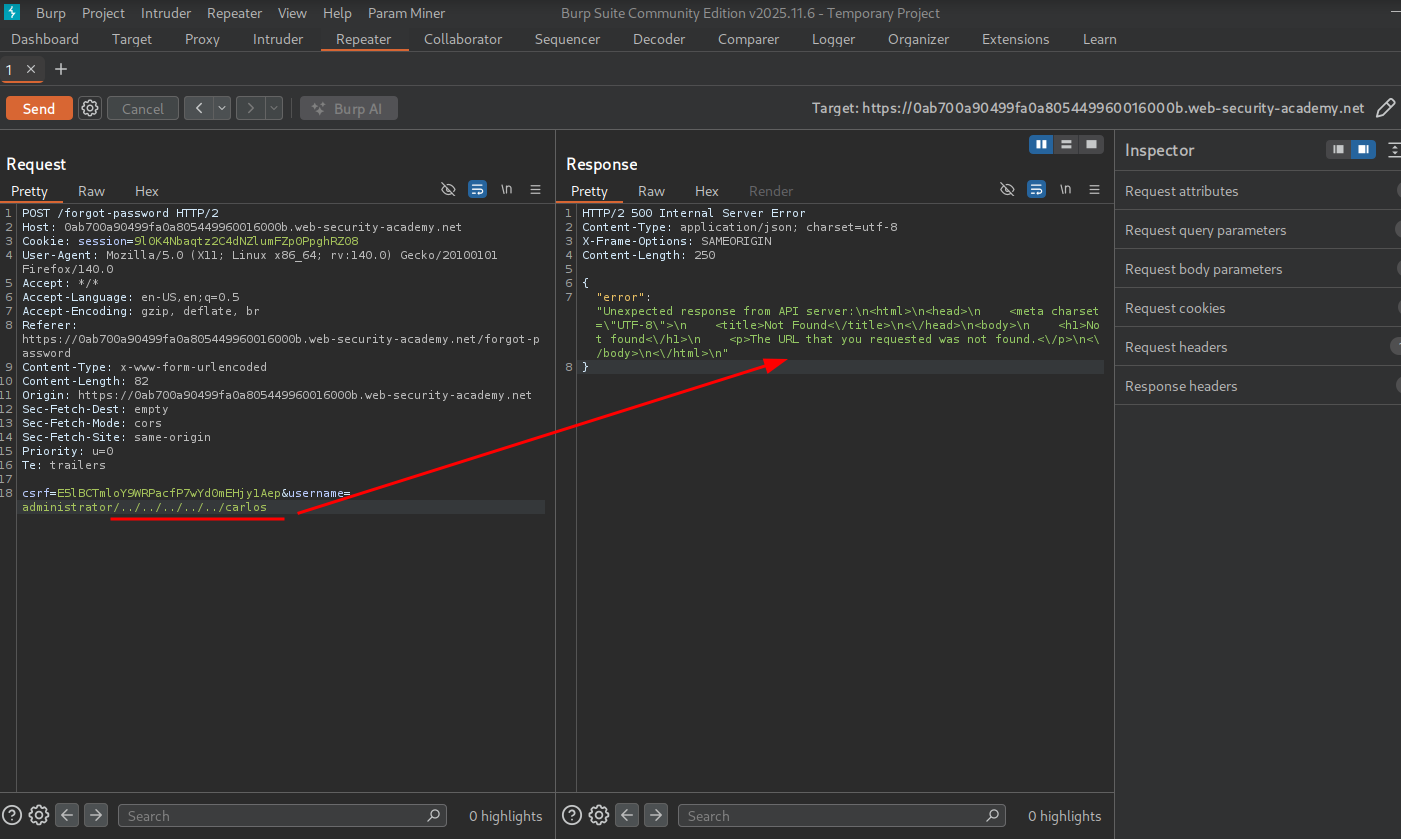
Task: Jump to previous search match in Request
Action: point(67,815)
